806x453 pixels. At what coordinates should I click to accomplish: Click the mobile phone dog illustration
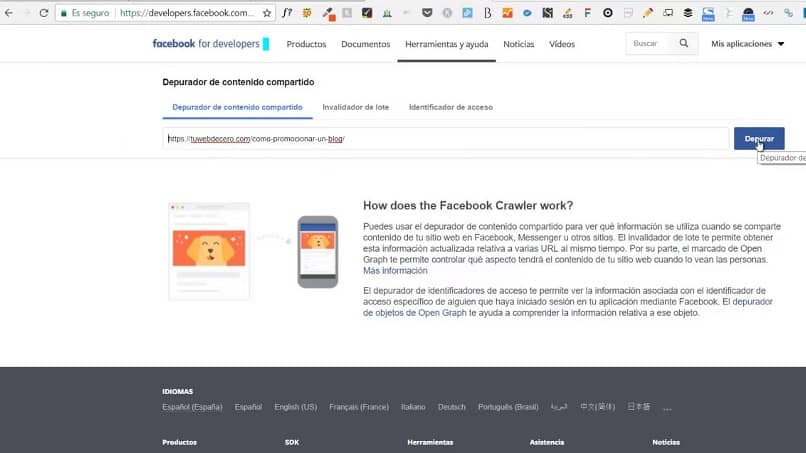click(x=318, y=252)
